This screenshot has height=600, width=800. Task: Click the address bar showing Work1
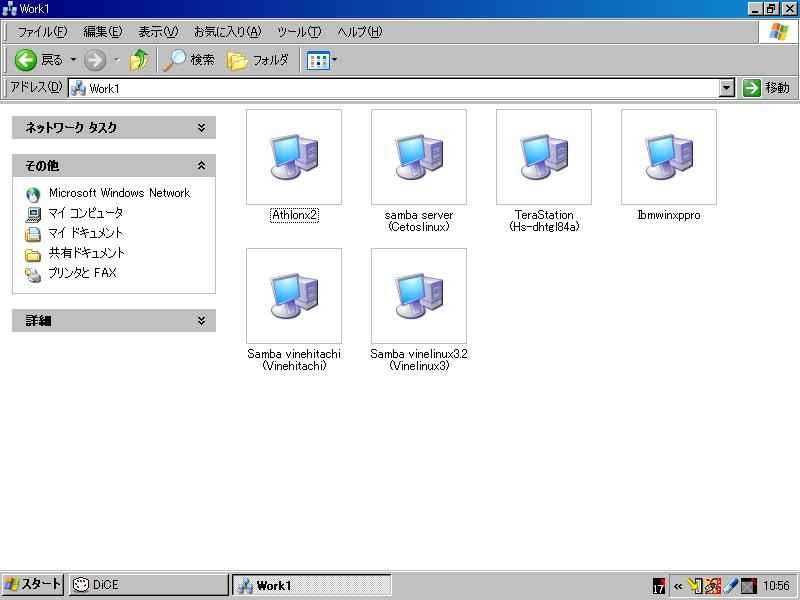click(393, 88)
